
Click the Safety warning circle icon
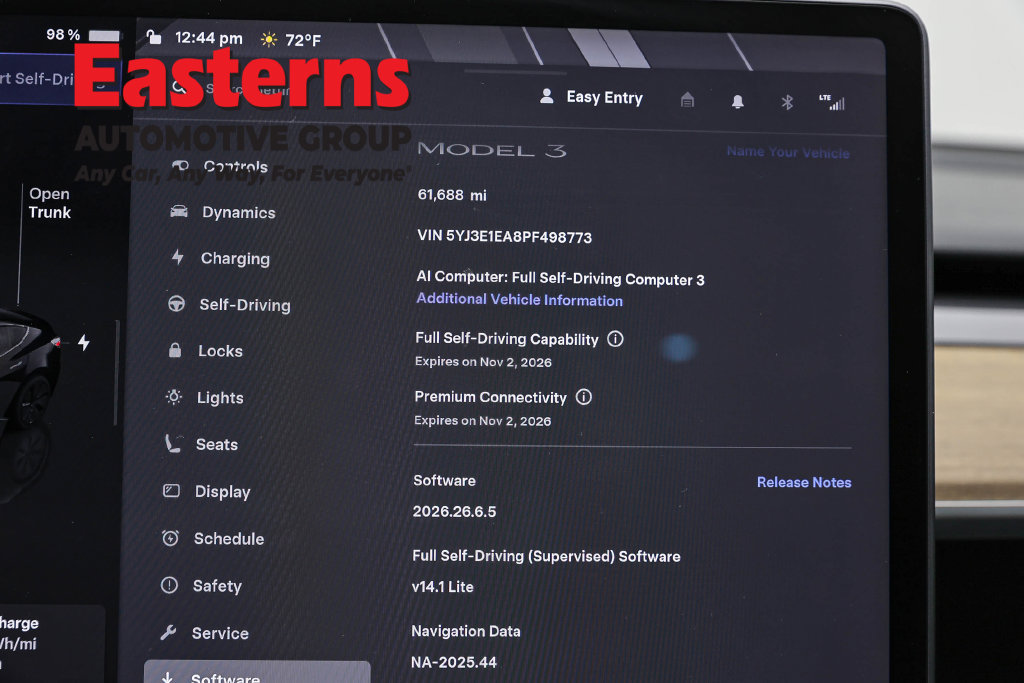coord(169,585)
